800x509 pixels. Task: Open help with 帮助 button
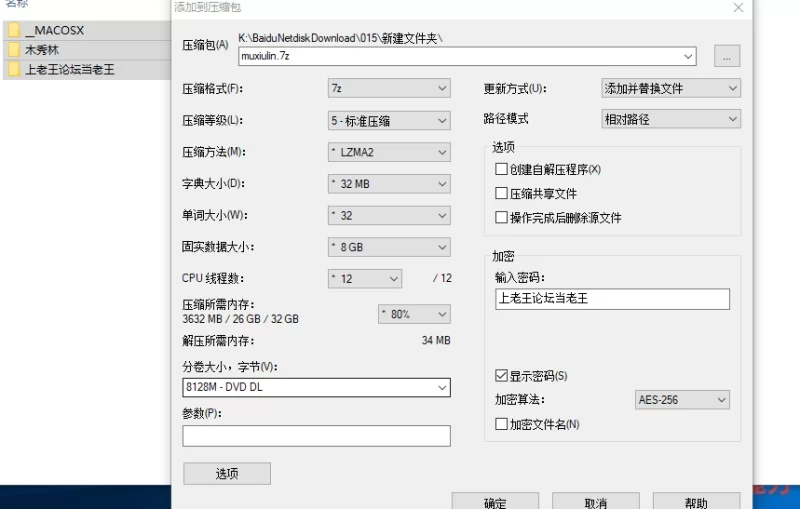(696, 501)
